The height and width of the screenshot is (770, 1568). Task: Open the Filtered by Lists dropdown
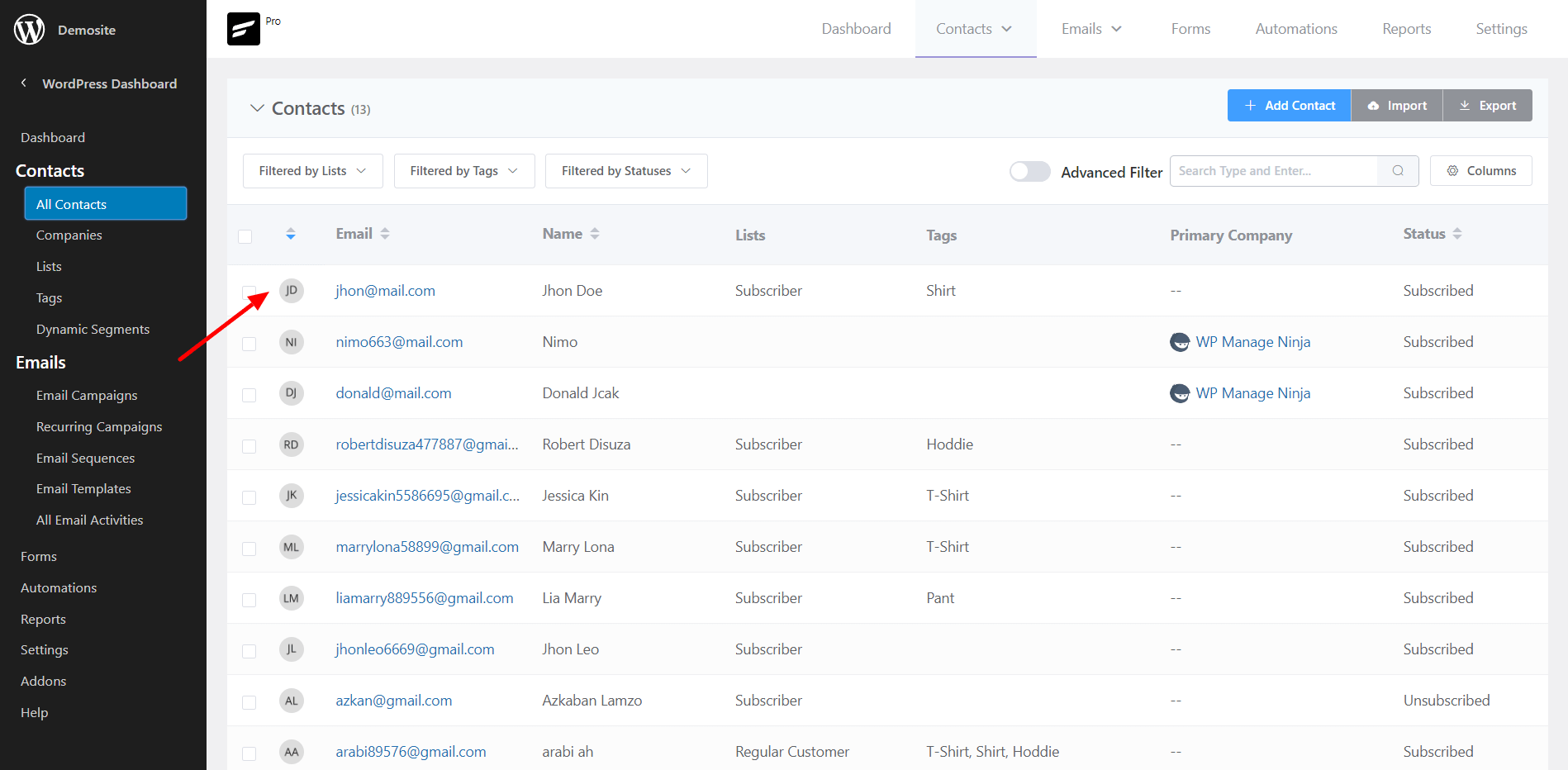point(312,171)
